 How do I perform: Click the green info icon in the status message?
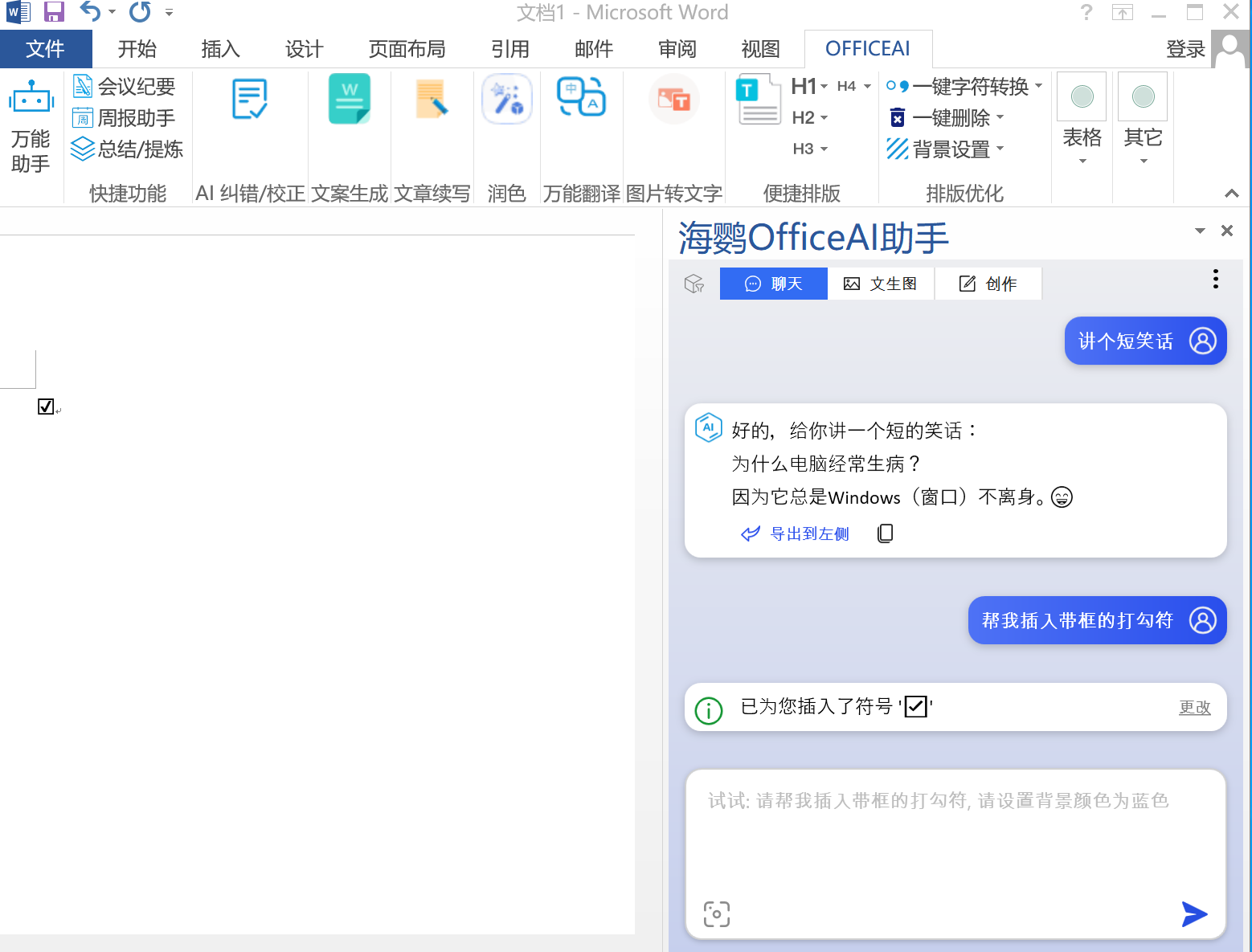pyautogui.click(x=709, y=710)
